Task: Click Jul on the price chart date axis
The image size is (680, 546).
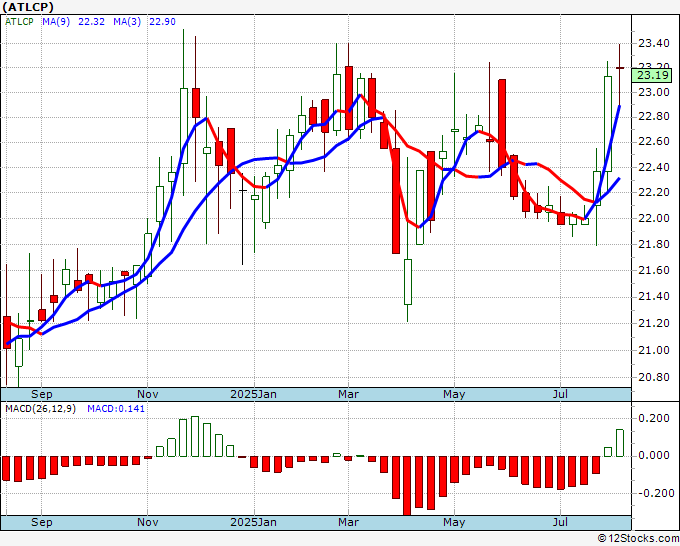Action: (x=560, y=394)
